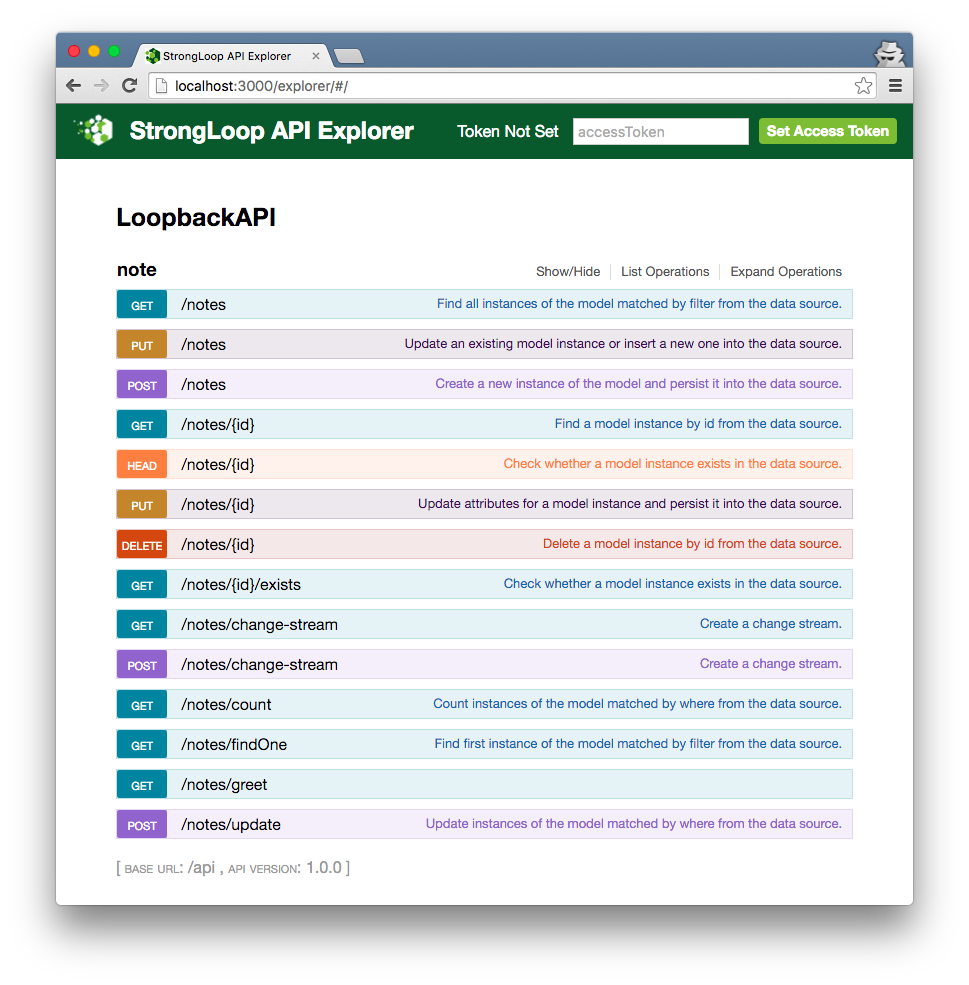Click the GET badge for /notes/findOne

pyautogui.click(x=142, y=745)
